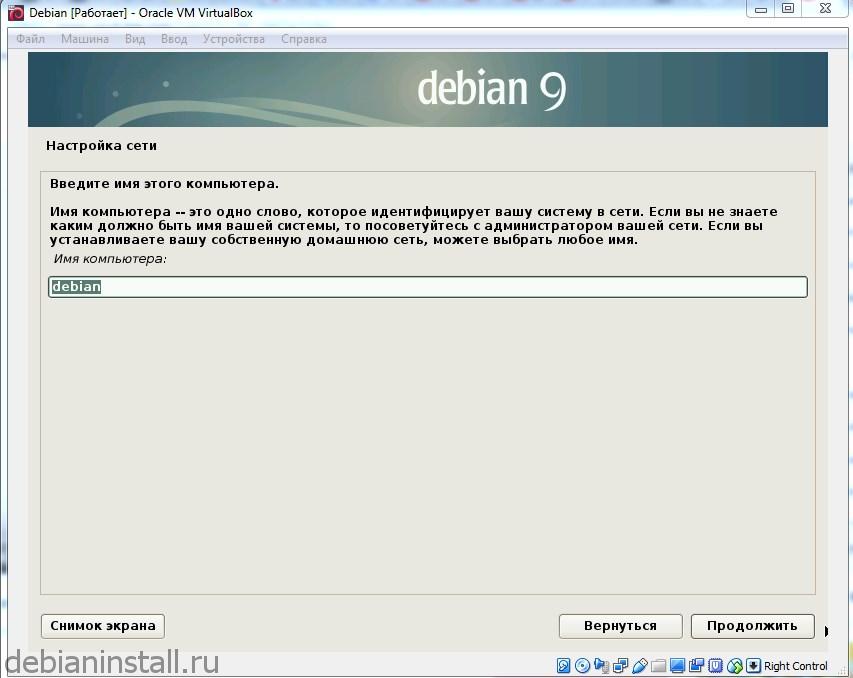Click the VirtualBox icon in the title bar
The image size is (853, 678).
click(x=13, y=12)
